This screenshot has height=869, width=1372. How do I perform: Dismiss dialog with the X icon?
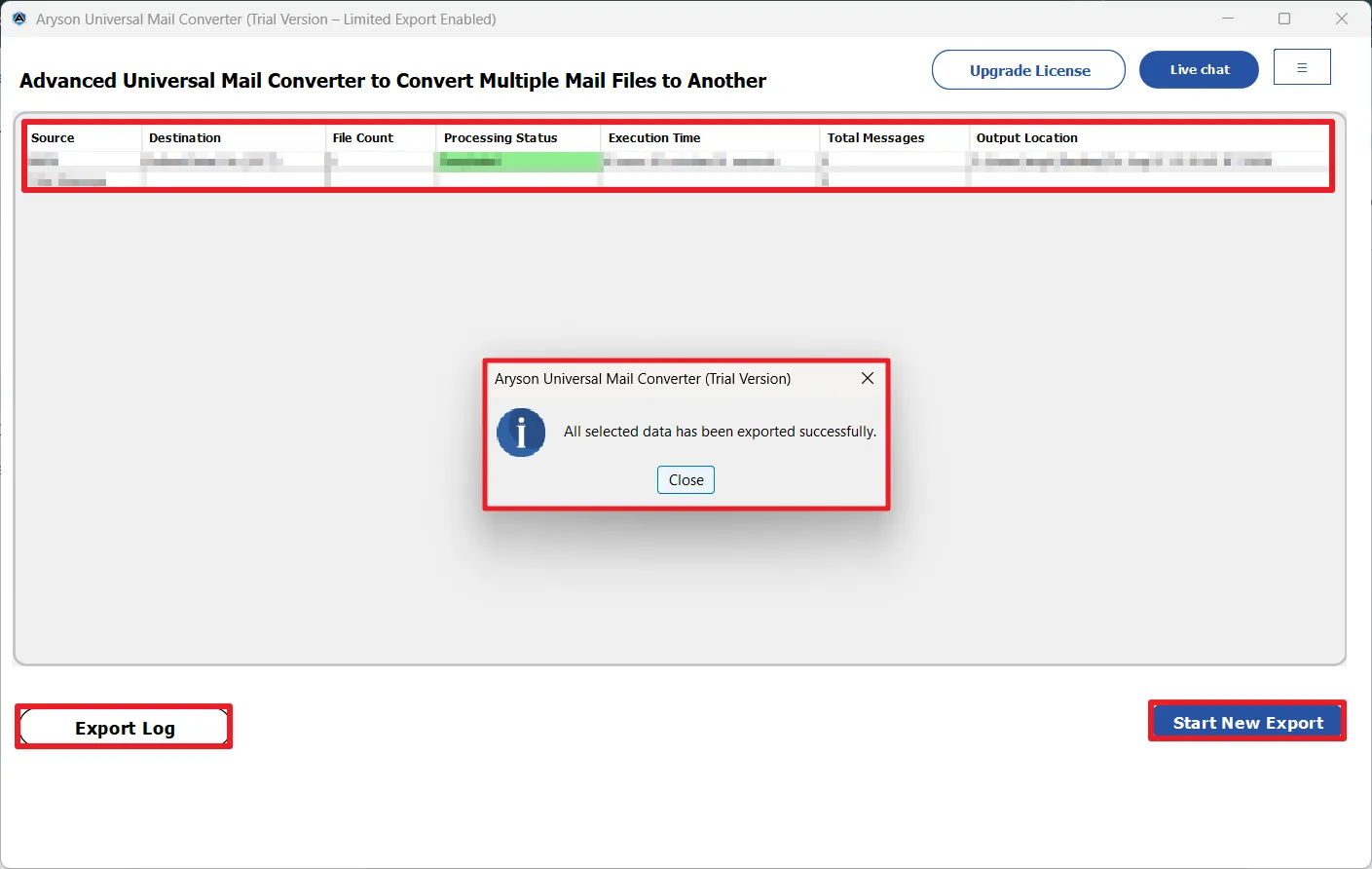tap(868, 378)
